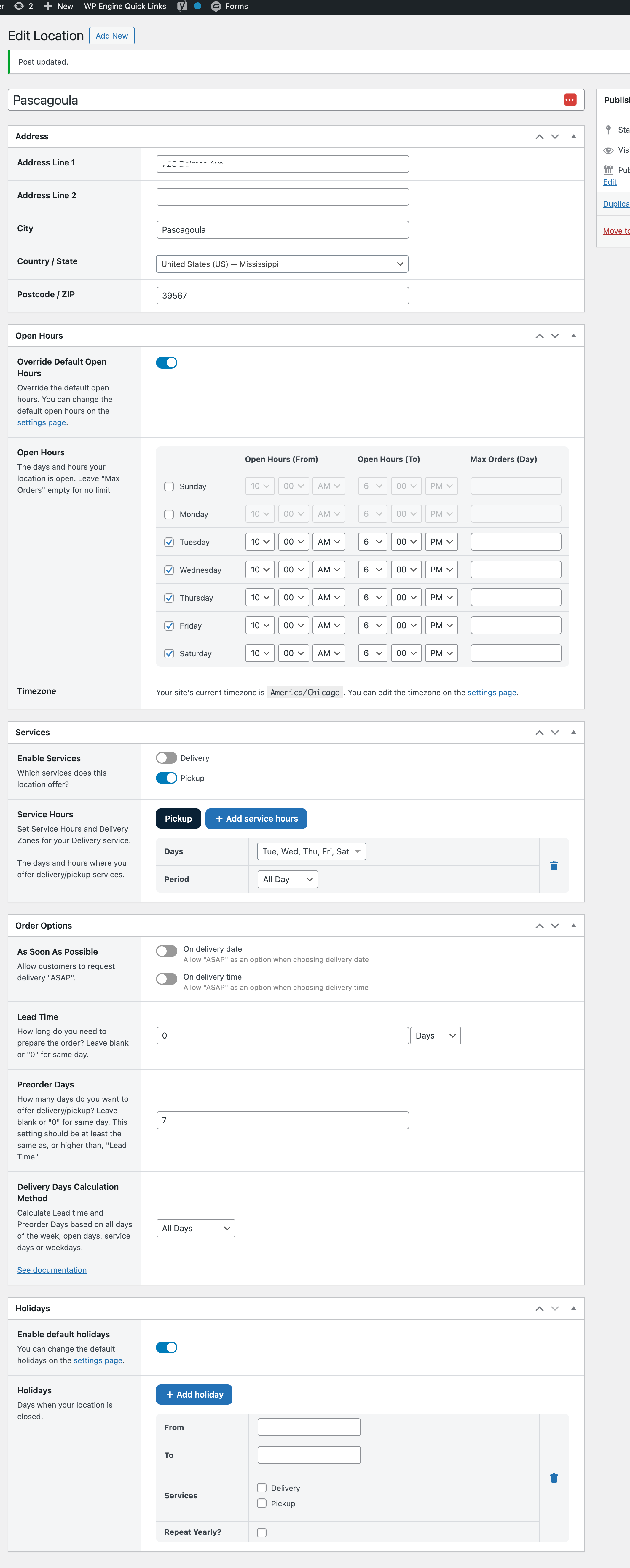
Task: Toggle Override Default Open Hours switch
Action: pos(167,363)
